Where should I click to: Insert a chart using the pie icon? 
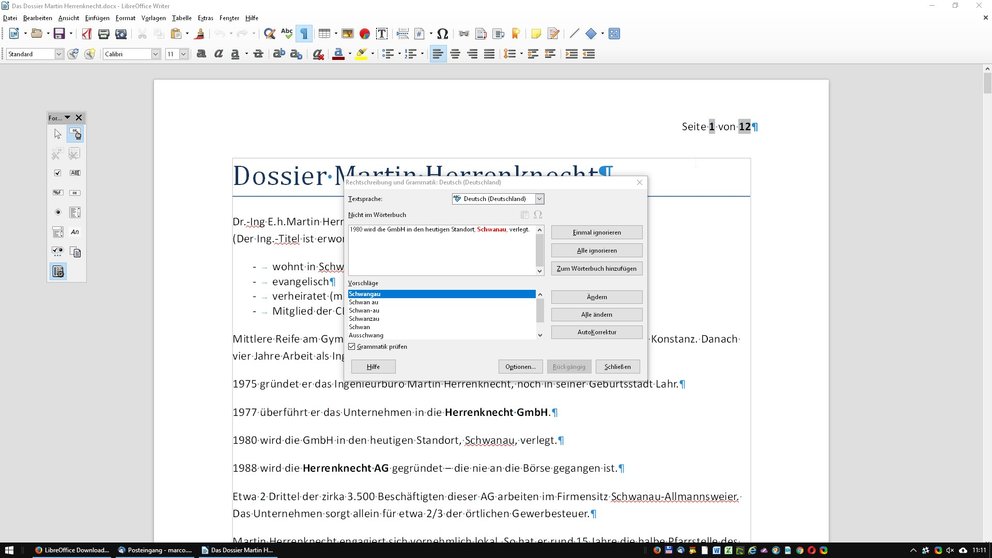click(x=364, y=34)
